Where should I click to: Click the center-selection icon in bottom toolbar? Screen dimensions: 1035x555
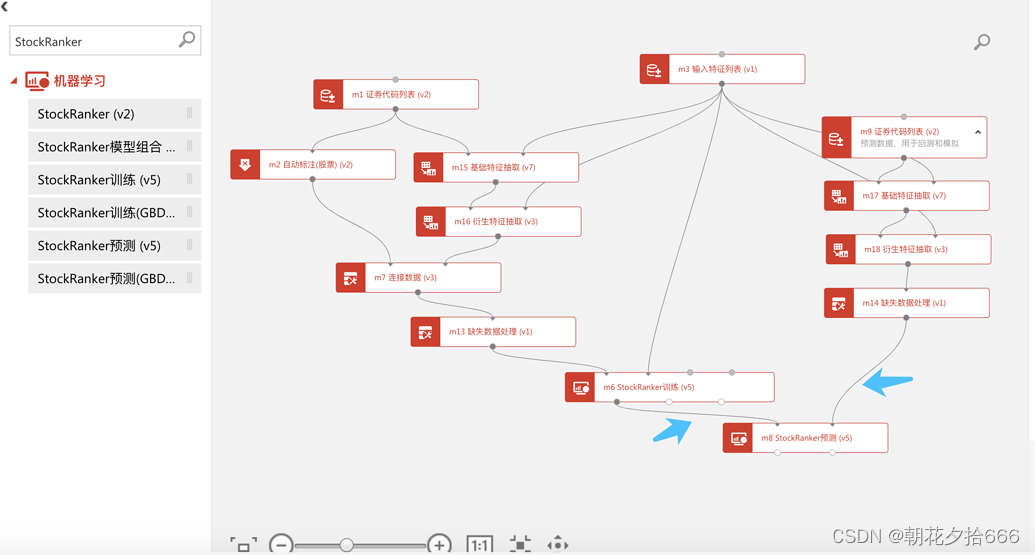point(520,545)
